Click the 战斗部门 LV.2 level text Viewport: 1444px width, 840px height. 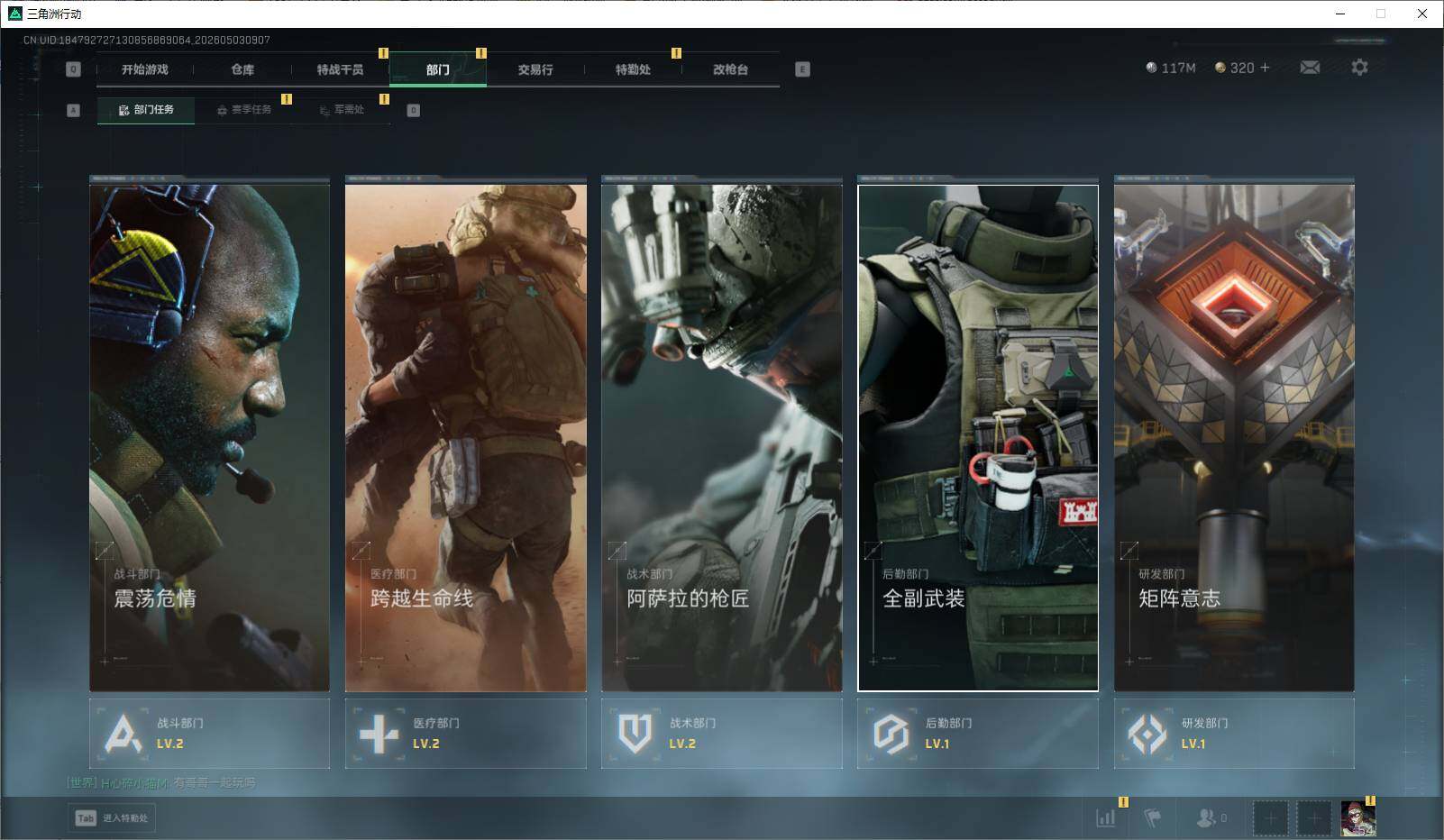pyautogui.click(x=170, y=744)
